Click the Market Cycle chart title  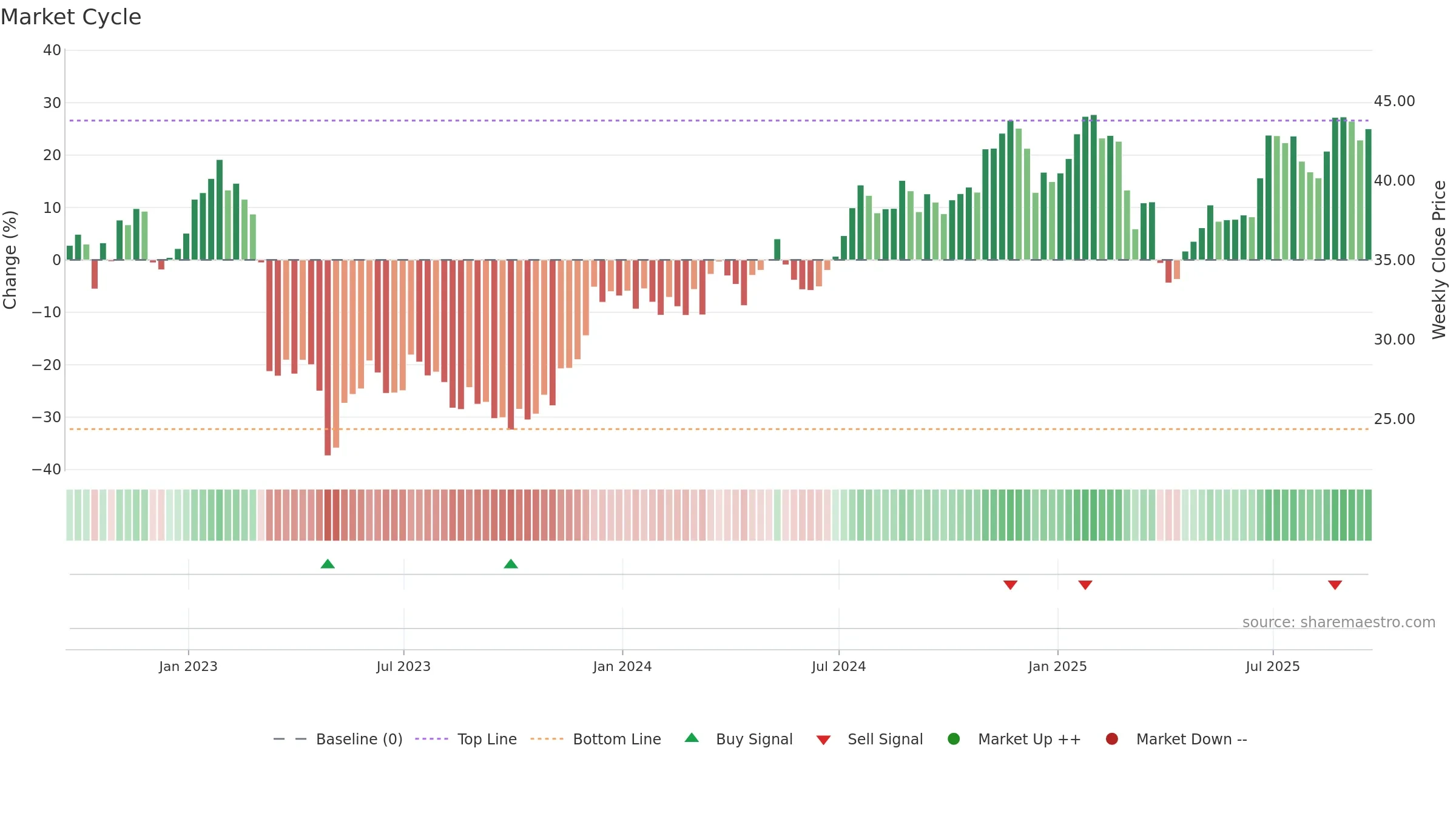(71, 17)
